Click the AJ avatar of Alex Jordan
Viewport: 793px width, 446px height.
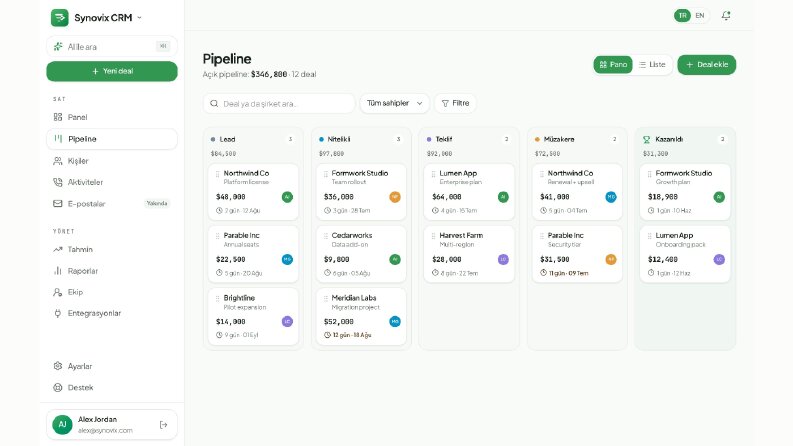pos(62,425)
